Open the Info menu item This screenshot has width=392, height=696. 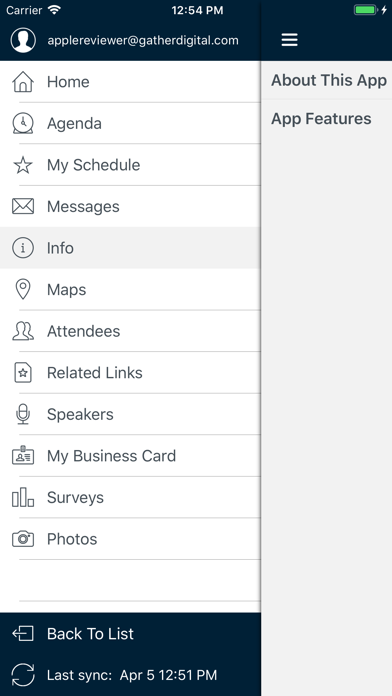click(130, 248)
